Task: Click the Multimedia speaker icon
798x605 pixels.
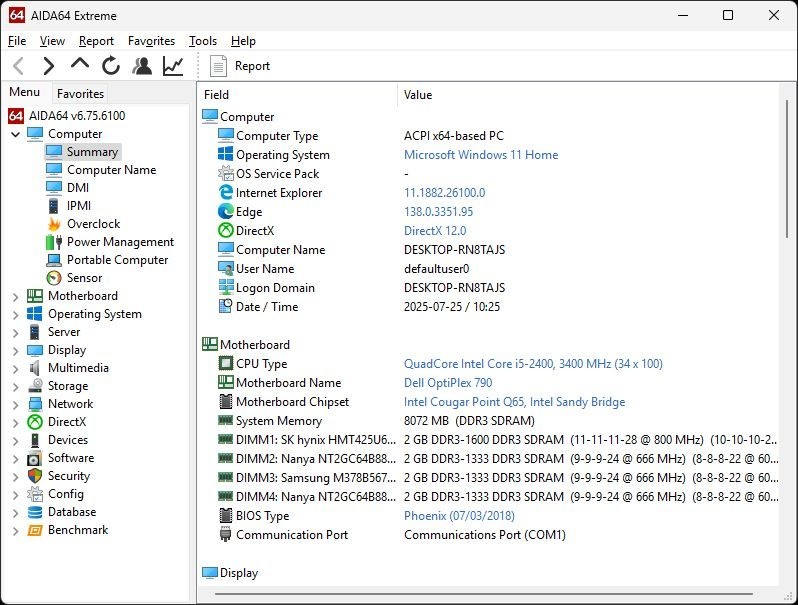Action: [35, 368]
